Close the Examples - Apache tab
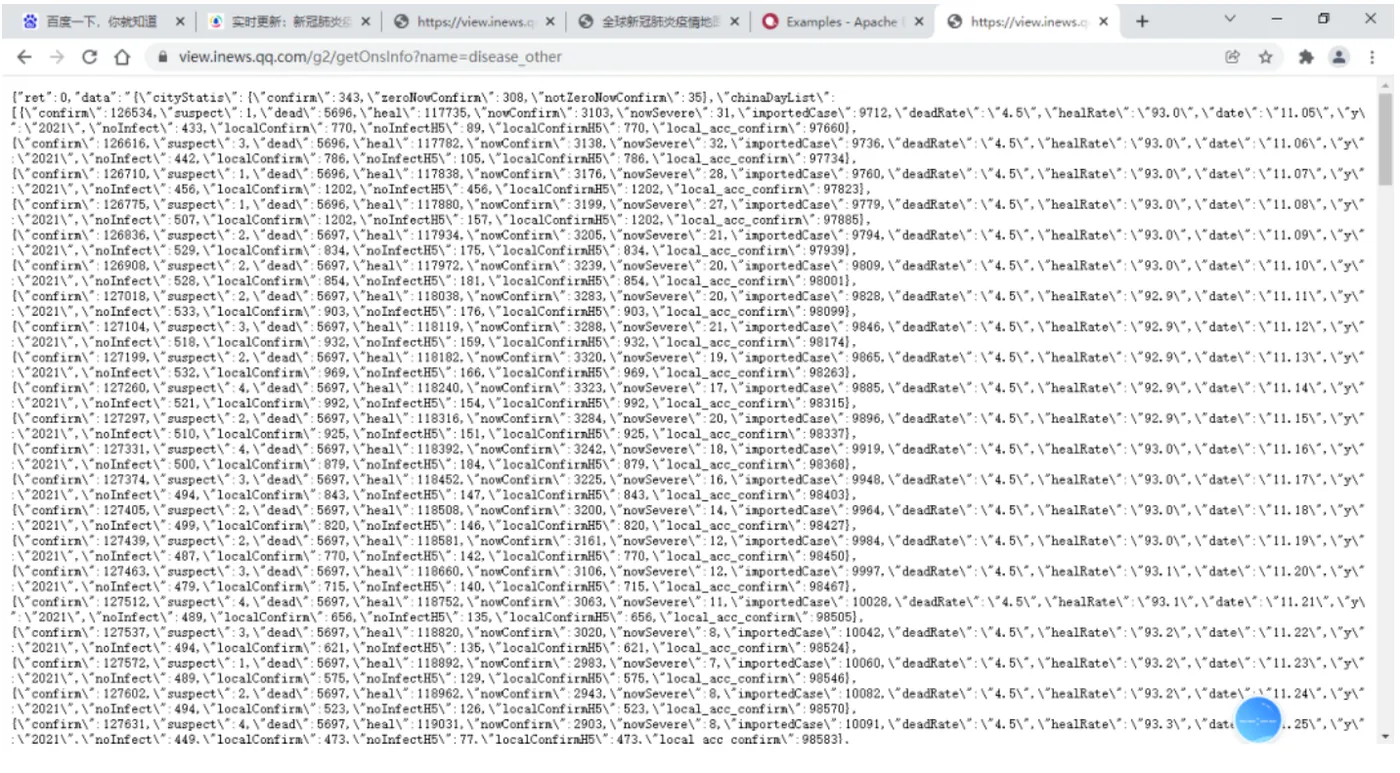The width and height of the screenshot is (1400, 773). click(919, 21)
